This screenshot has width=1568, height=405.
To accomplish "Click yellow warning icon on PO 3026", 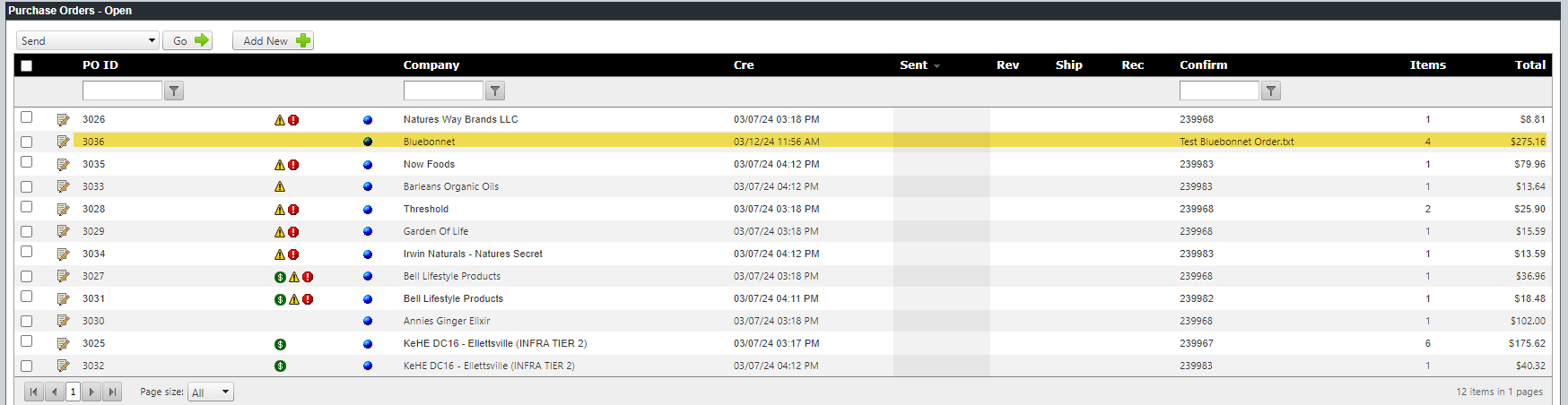I will tap(280, 120).
